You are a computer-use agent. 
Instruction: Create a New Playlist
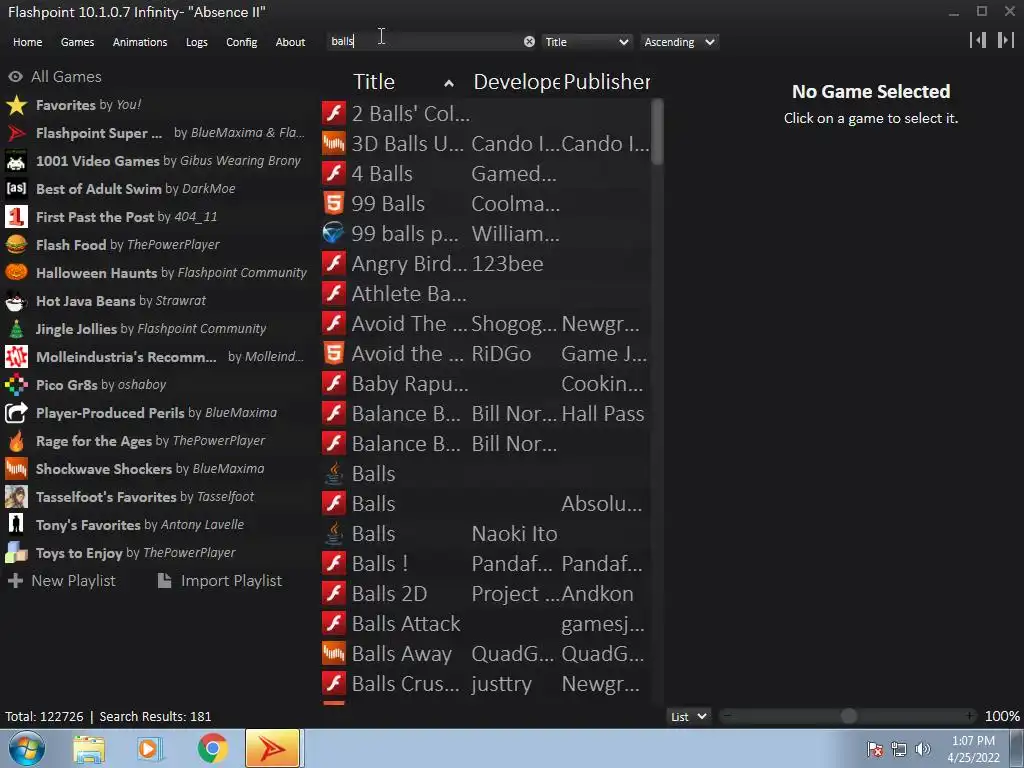pos(61,581)
